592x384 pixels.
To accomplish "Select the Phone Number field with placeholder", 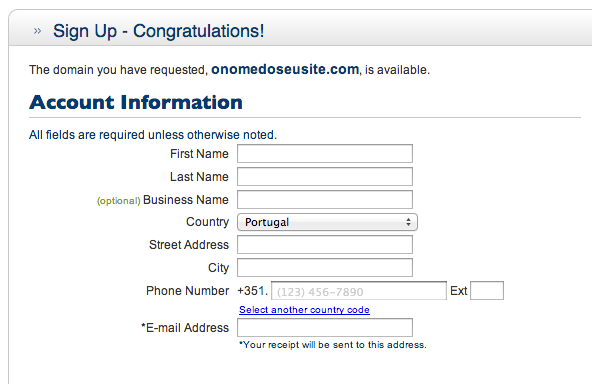I will point(359,291).
